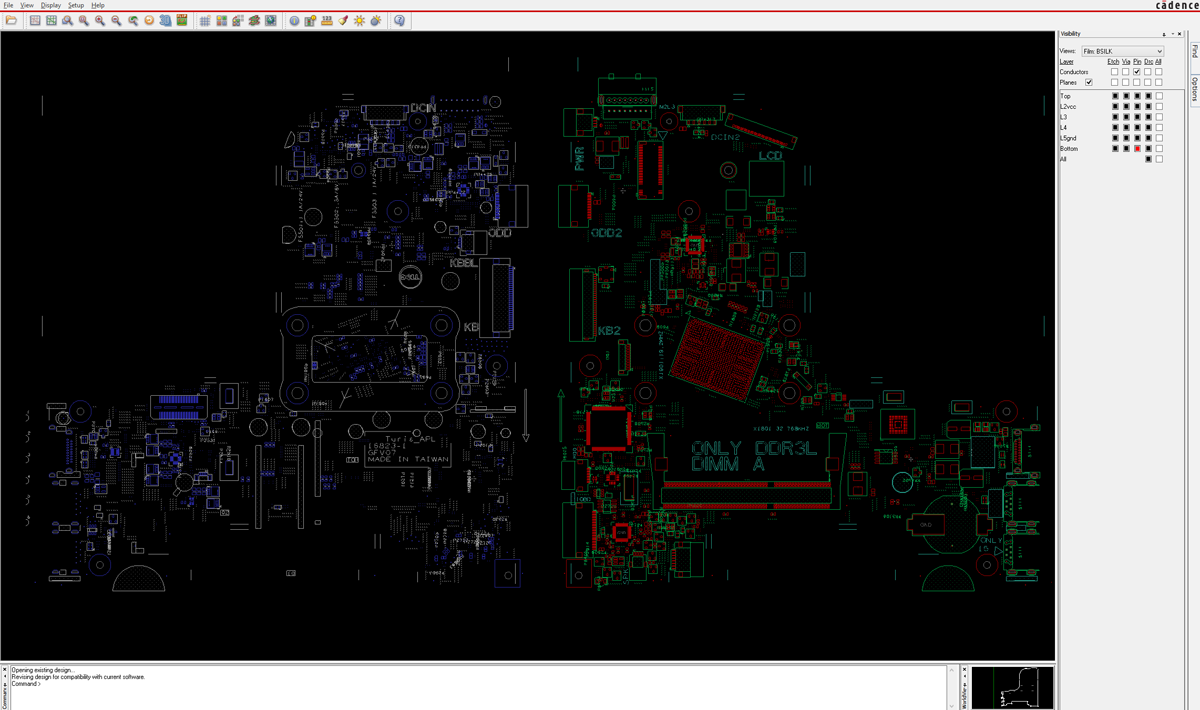The height and width of the screenshot is (710, 1200).
Task: Click the orange circular arrow toolbar icon
Action: 149,20
